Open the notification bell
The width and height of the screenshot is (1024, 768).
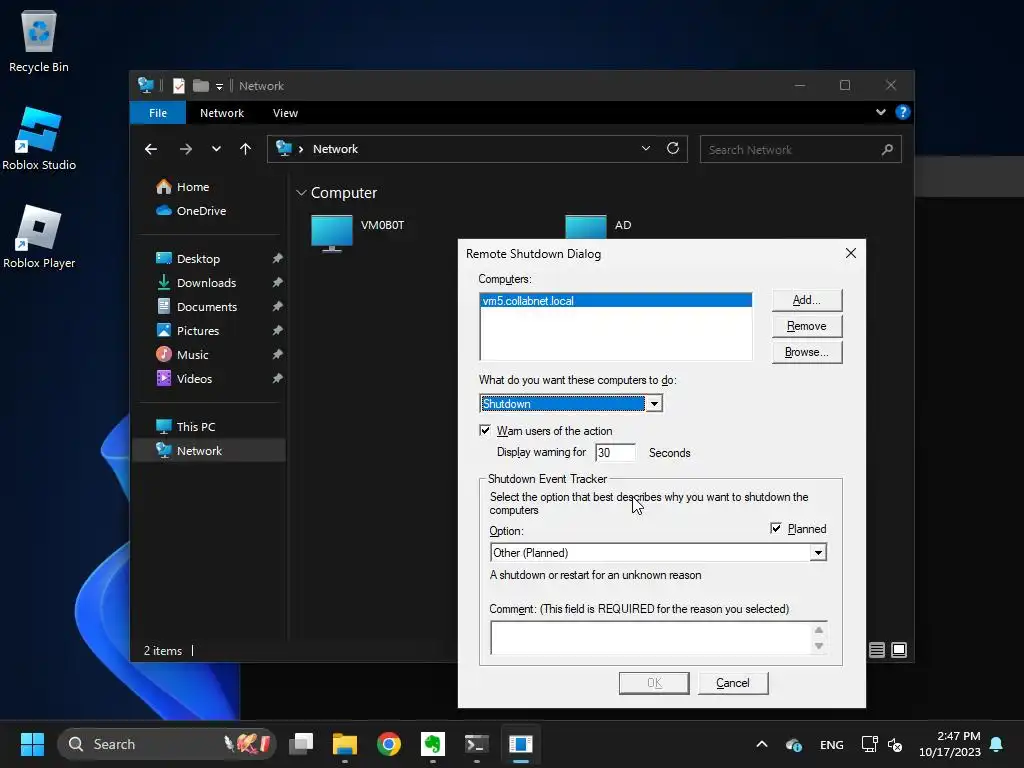point(997,744)
